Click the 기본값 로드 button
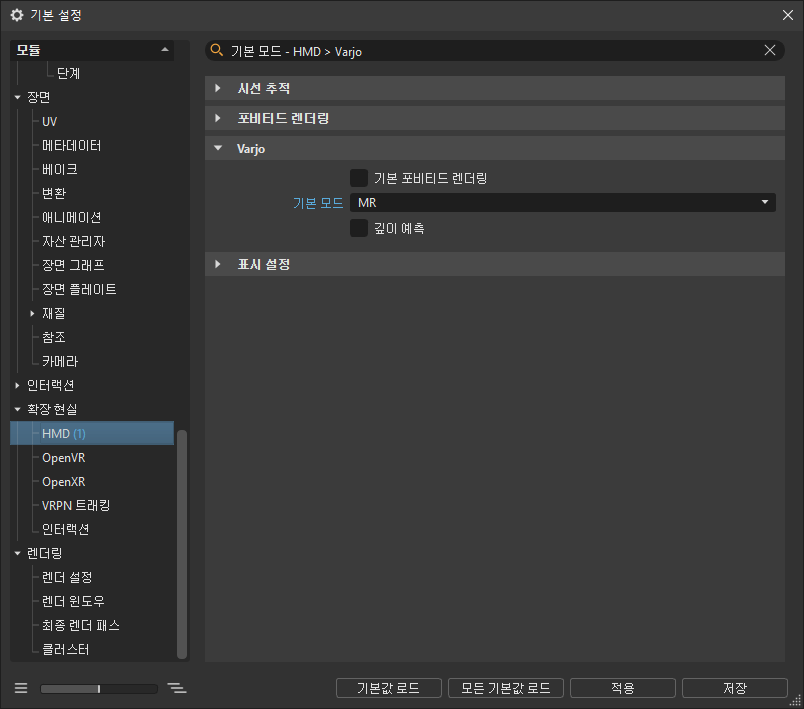804x709 pixels. coord(389,688)
